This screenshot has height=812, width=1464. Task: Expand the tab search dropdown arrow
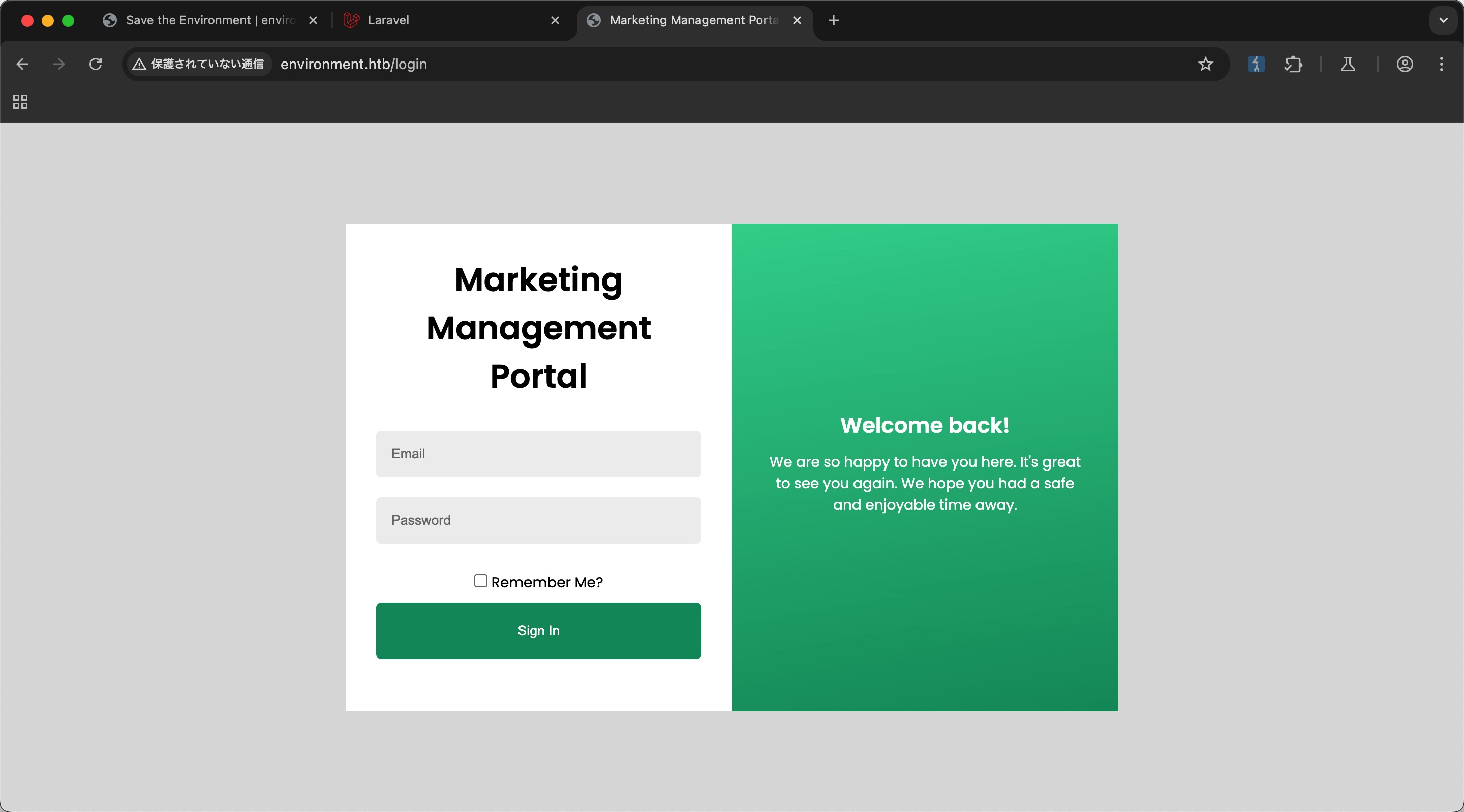(x=1443, y=20)
